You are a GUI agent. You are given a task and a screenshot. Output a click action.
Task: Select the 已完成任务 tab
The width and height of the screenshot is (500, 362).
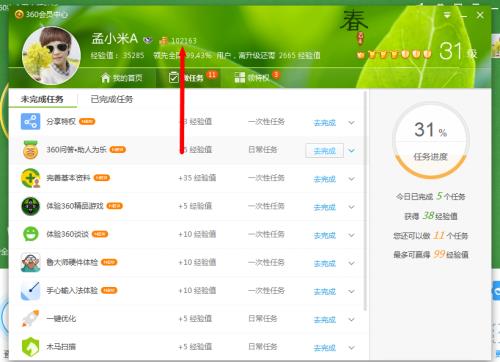click(x=112, y=99)
